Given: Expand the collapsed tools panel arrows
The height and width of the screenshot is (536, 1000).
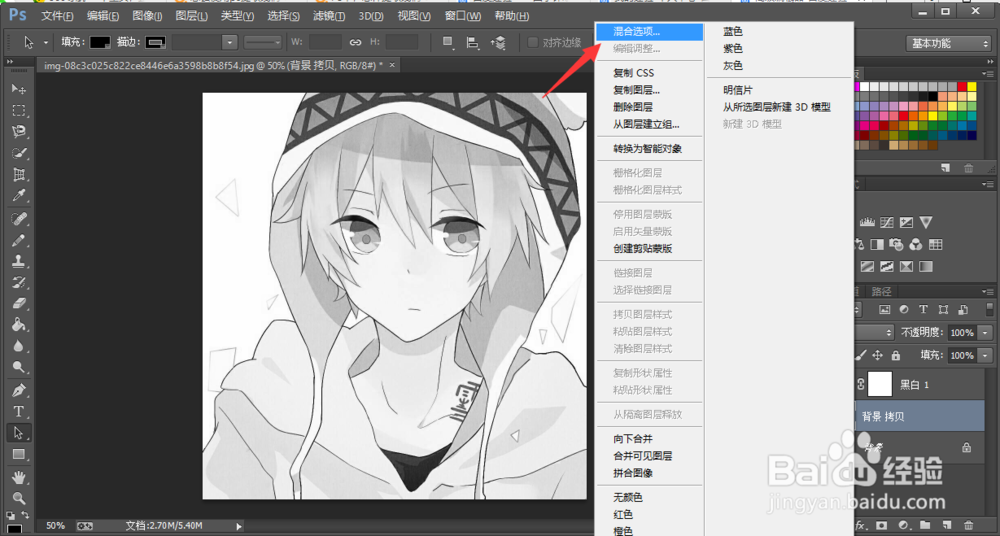Looking at the screenshot, I should pyautogui.click(x=10, y=61).
